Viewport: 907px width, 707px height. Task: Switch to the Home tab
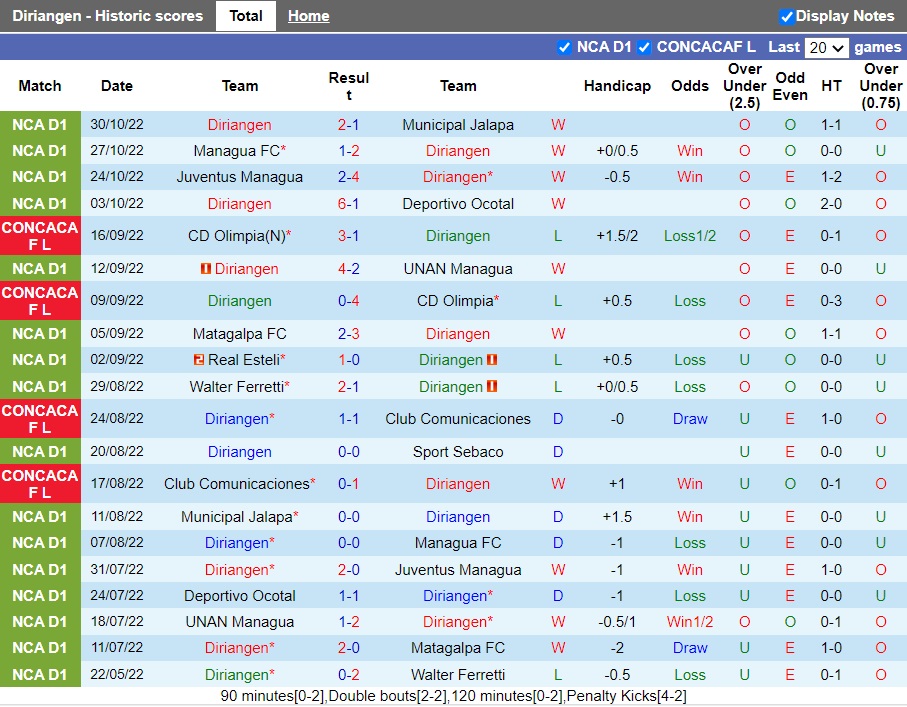308,16
